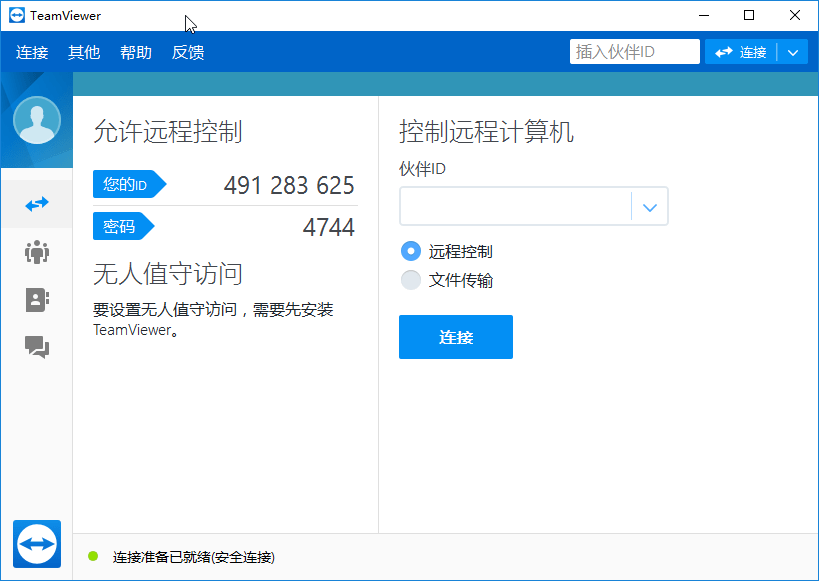Viewport: 819px width, 581px height.
Task: Open the meeting group sidebar icon
Action: (37, 252)
